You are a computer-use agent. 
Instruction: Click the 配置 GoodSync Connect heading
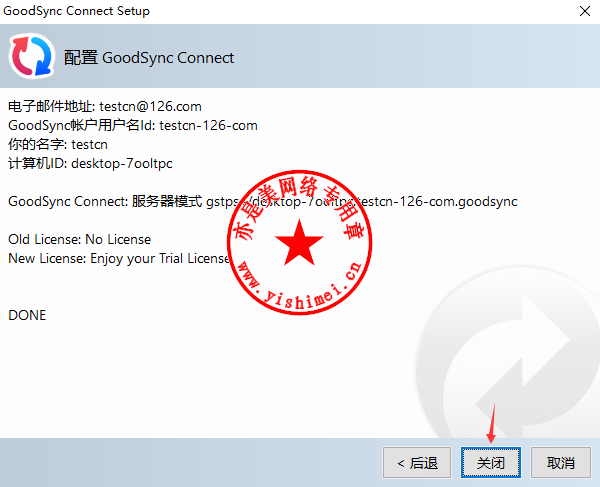click(x=149, y=58)
